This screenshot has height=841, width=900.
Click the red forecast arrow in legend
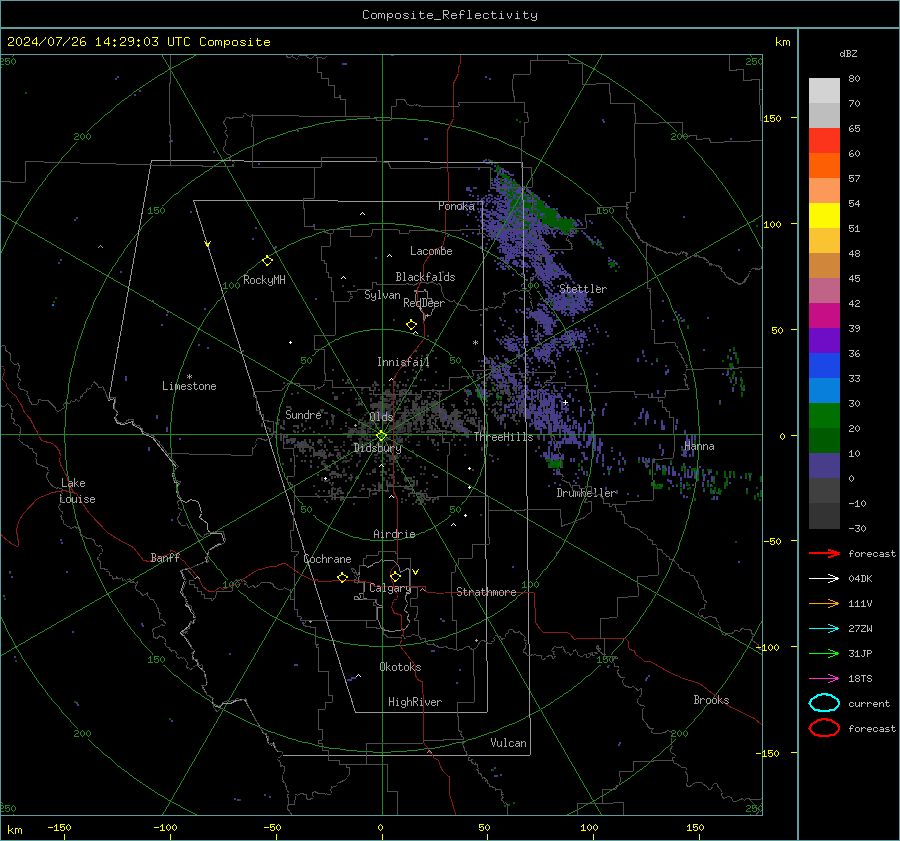click(824, 553)
